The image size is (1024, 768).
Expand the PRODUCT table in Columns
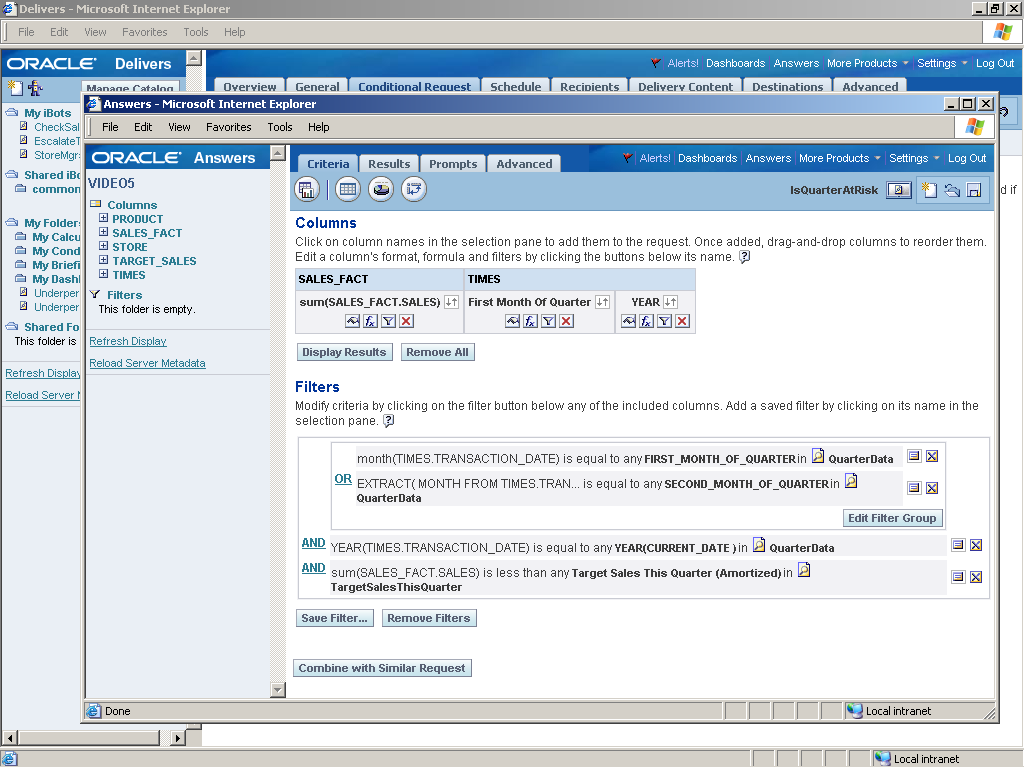coord(103,218)
